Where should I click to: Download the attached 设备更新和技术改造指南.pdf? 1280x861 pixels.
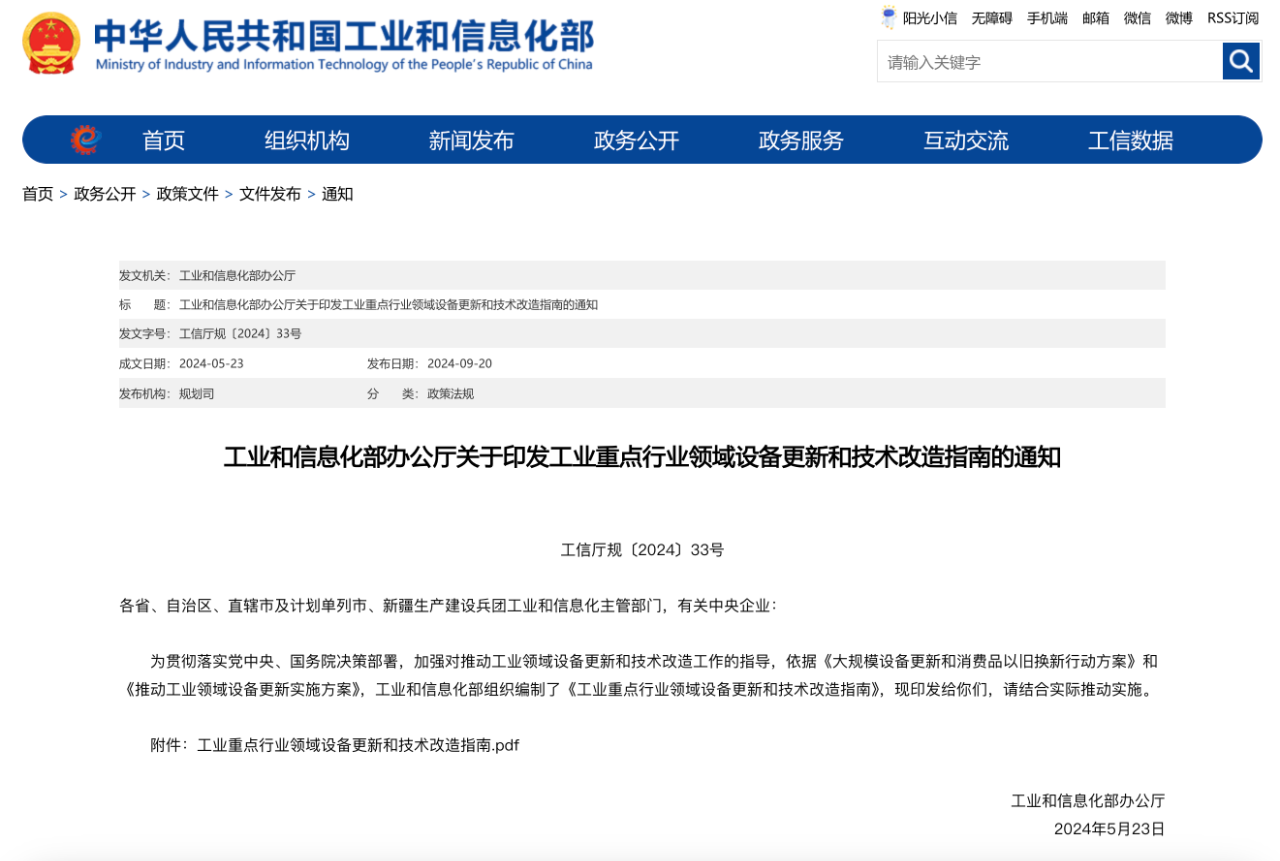click(x=358, y=745)
